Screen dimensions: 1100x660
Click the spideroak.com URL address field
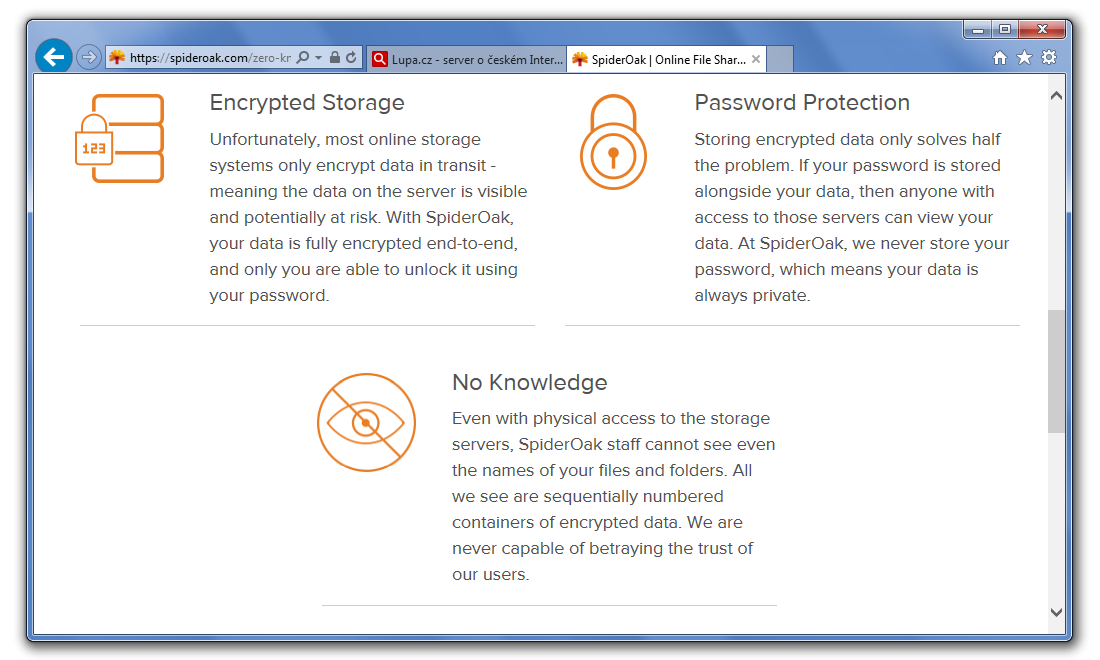point(210,58)
